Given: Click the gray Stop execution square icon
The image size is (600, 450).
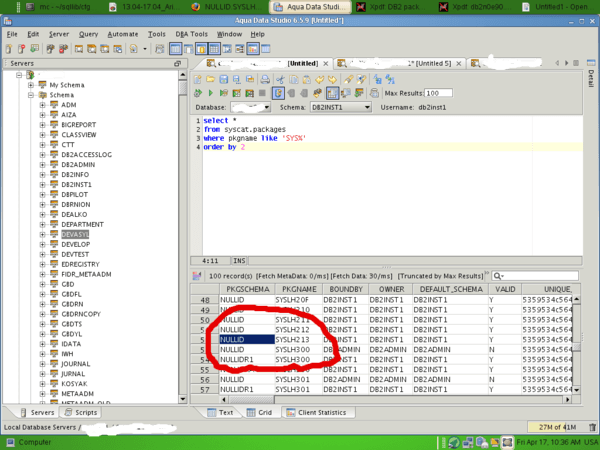Looking at the screenshot, I should point(262,93).
